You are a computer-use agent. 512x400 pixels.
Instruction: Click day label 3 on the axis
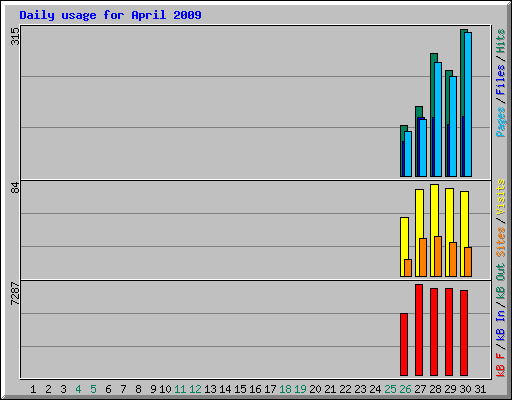tap(63, 389)
